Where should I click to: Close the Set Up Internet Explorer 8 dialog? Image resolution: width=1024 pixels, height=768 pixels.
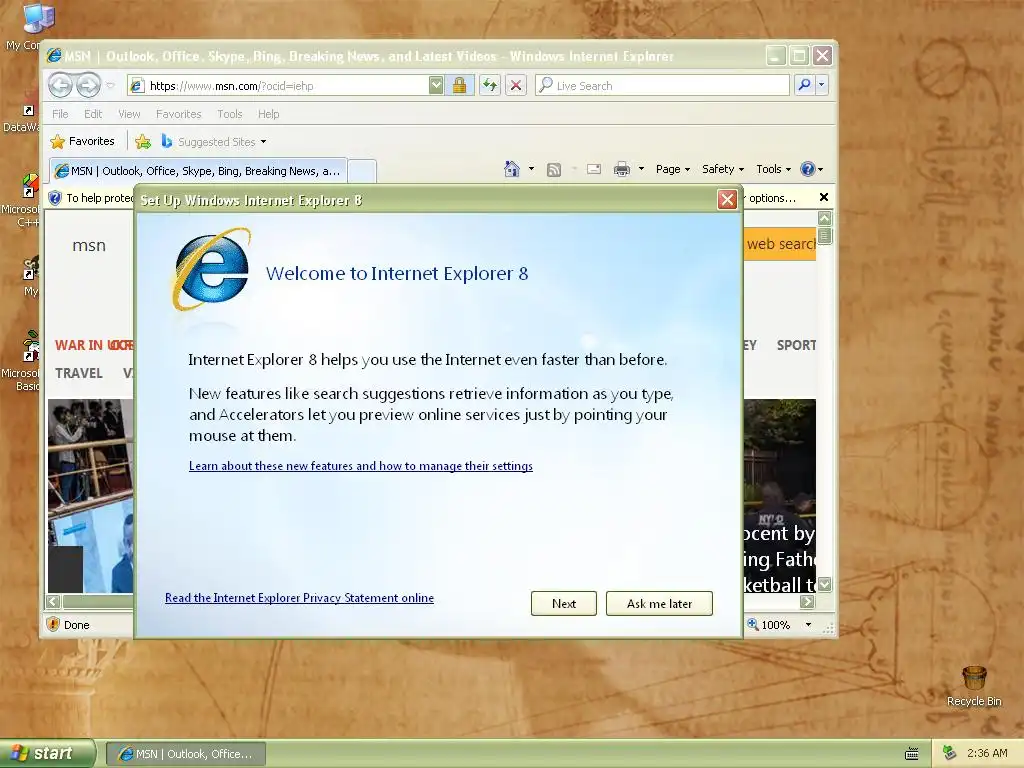pos(727,200)
